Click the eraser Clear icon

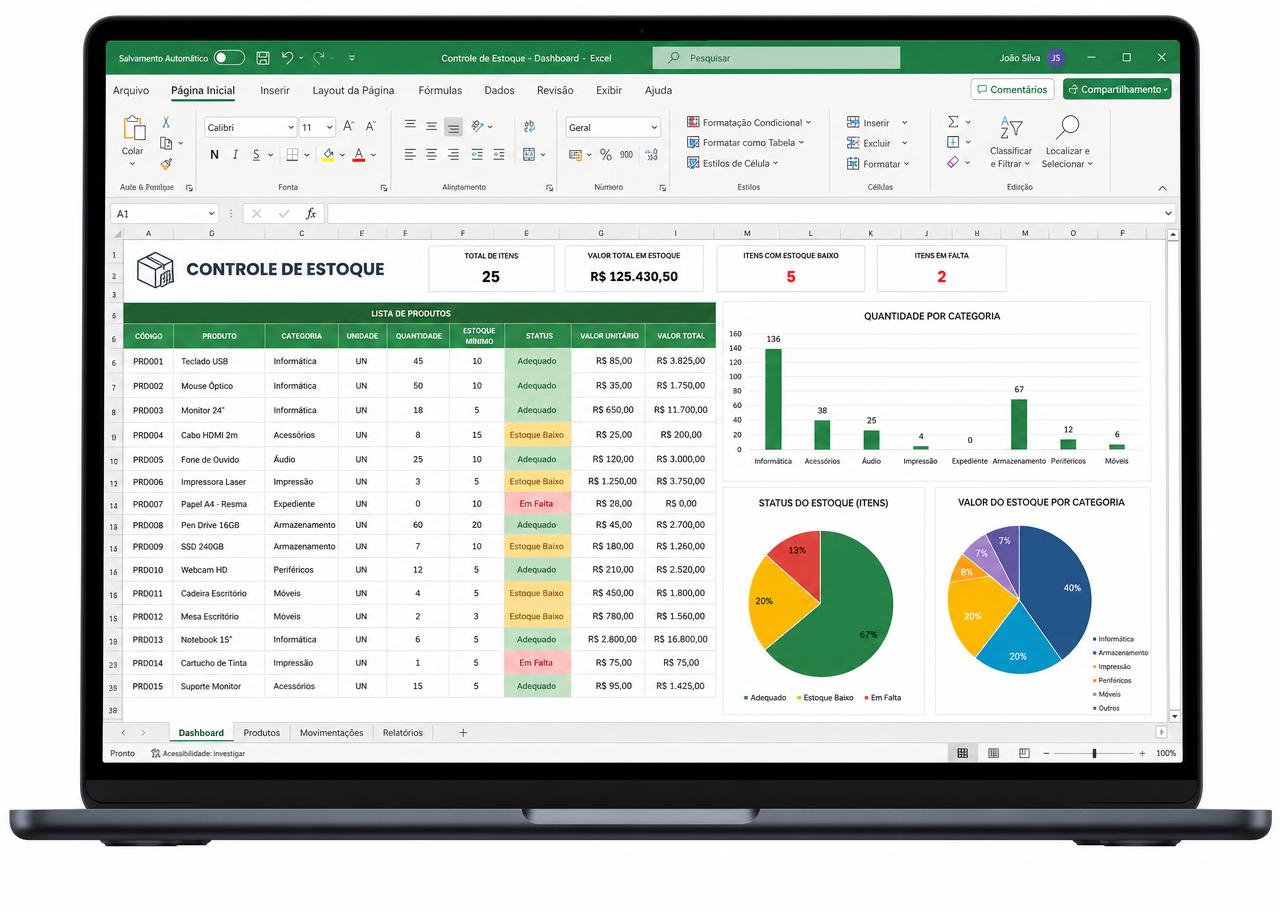[x=953, y=162]
